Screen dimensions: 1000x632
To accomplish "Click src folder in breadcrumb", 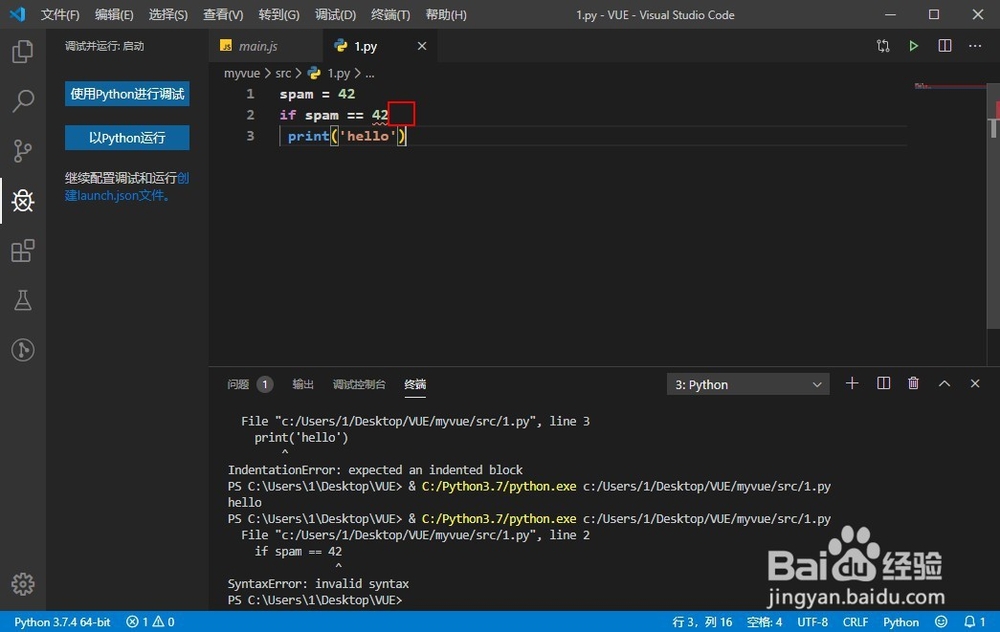I will pos(283,73).
